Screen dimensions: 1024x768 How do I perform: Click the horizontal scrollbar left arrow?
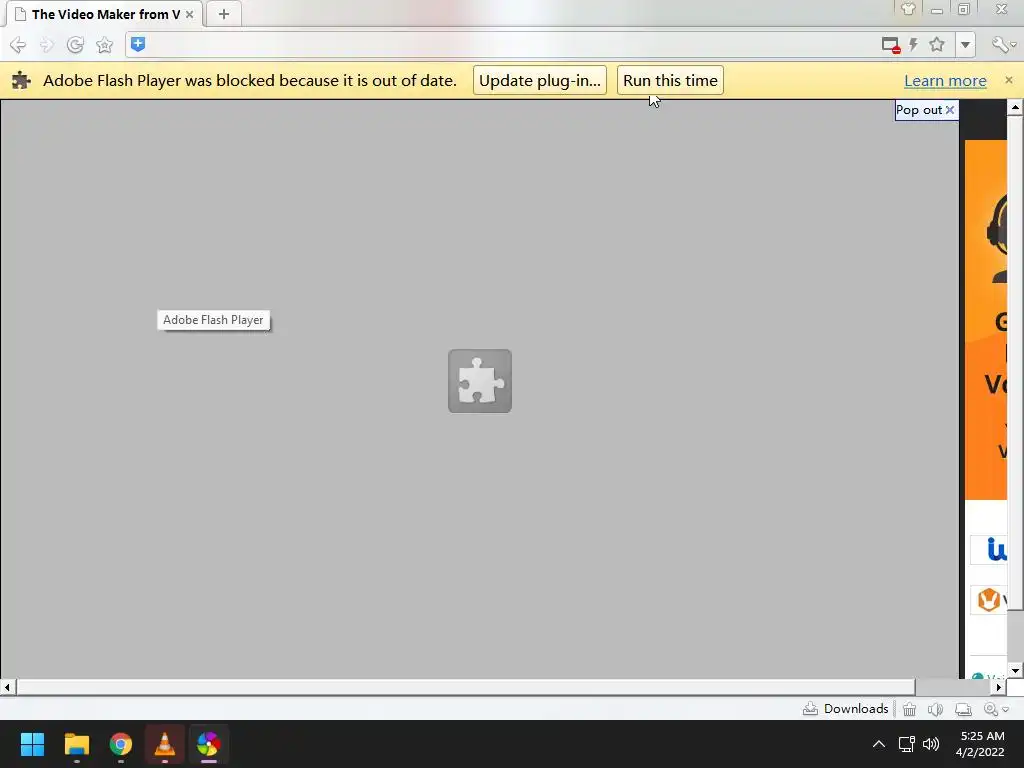point(7,687)
